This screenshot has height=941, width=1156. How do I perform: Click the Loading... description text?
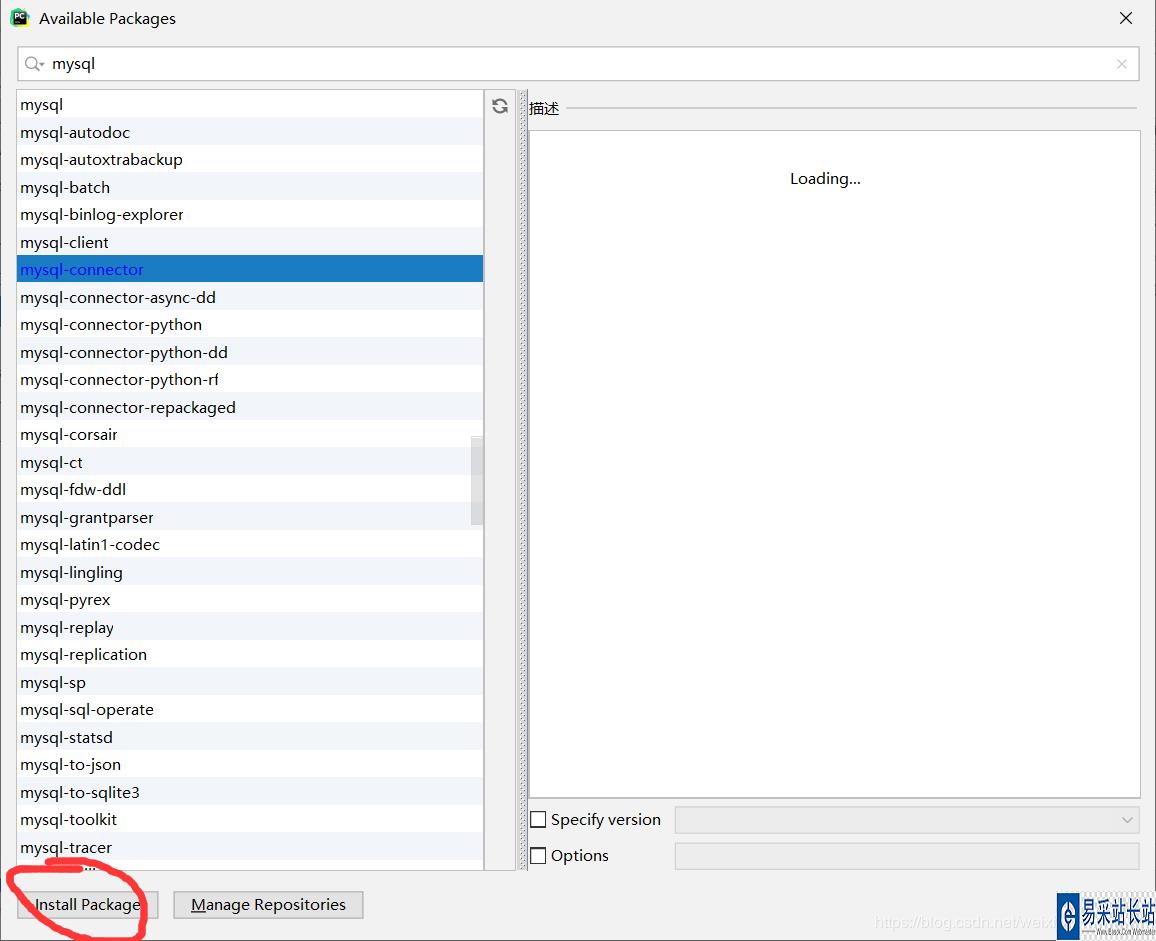[x=825, y=178]
